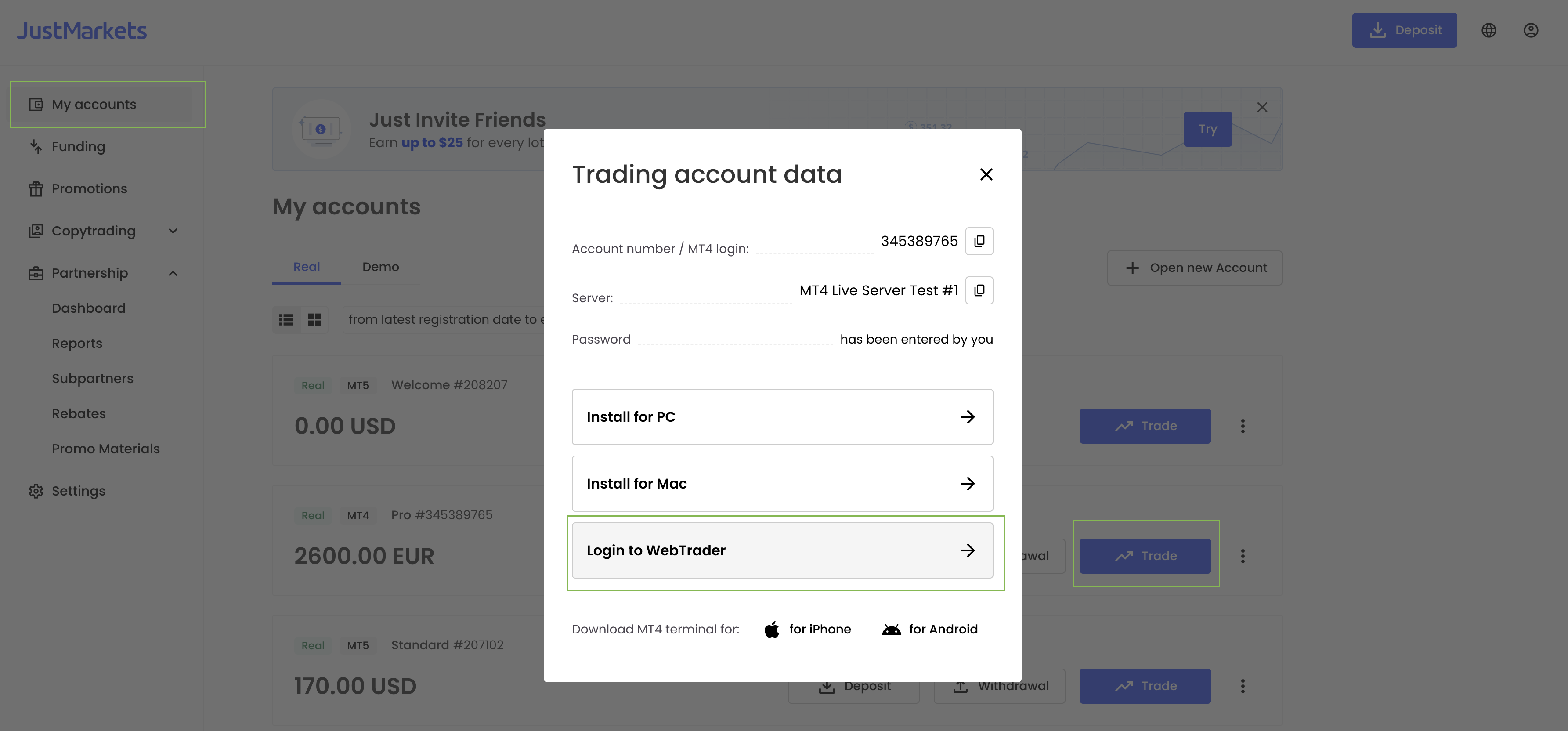Viewport: 1568px width, 731px height.
Task: Open Promo Materials page
Action: click(x=106, y=449)
